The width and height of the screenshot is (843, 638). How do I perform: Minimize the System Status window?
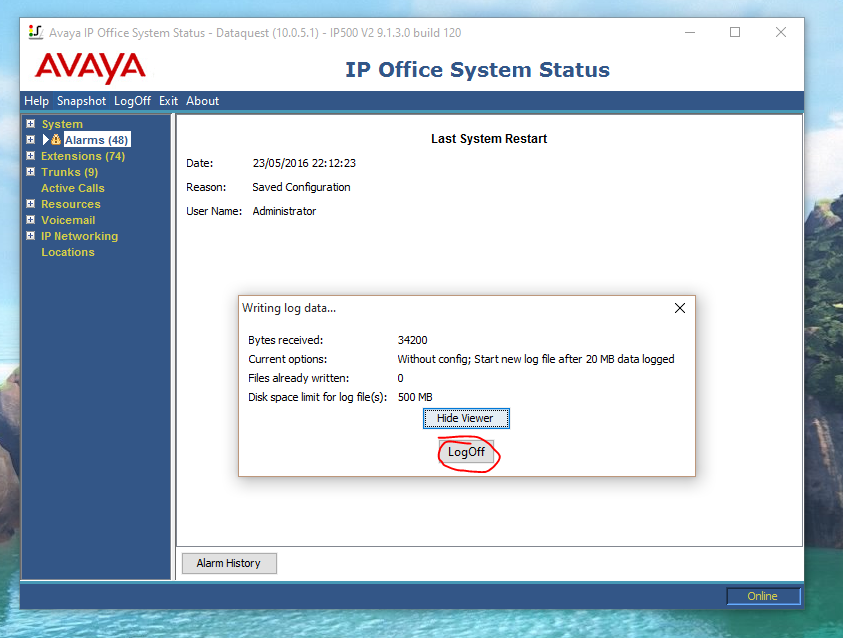click(x=690, y=32)
